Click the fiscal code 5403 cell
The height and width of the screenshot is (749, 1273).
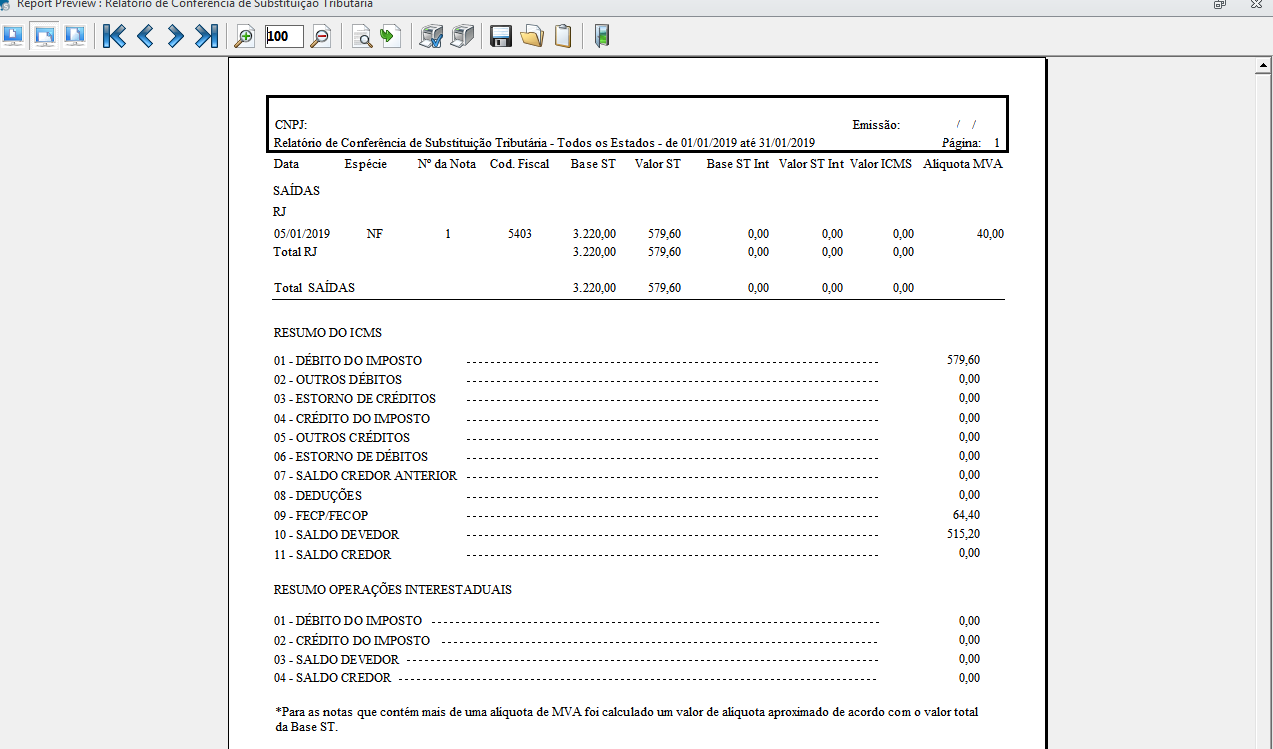pos(520,234)
